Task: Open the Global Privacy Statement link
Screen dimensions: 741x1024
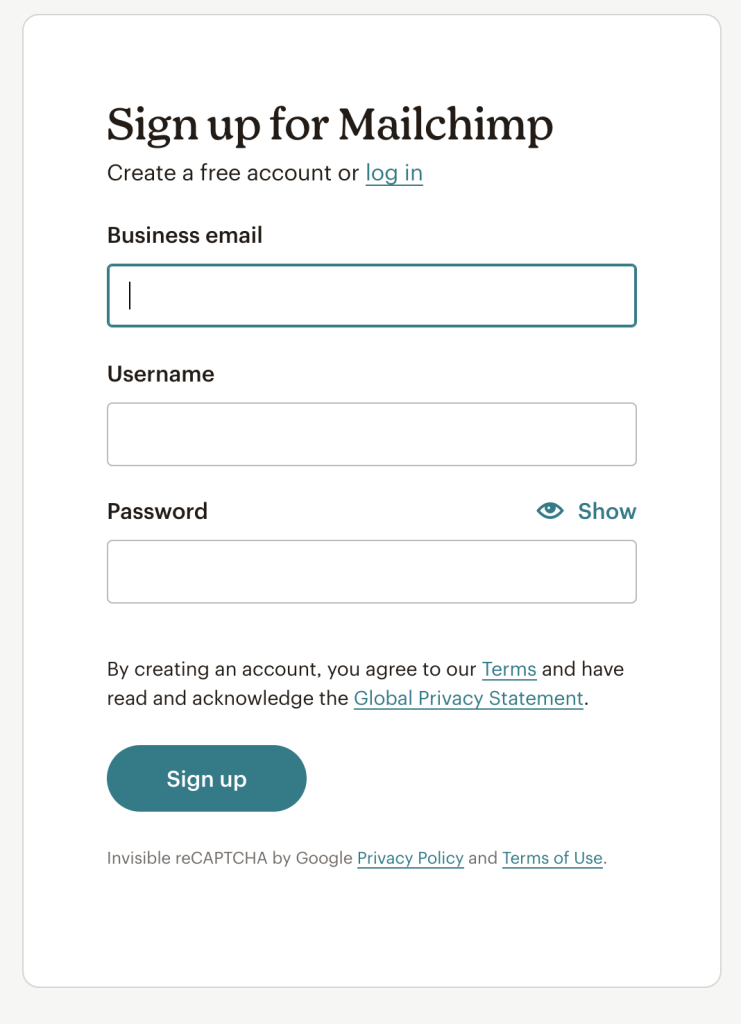Action: click(x=468, y=698)
